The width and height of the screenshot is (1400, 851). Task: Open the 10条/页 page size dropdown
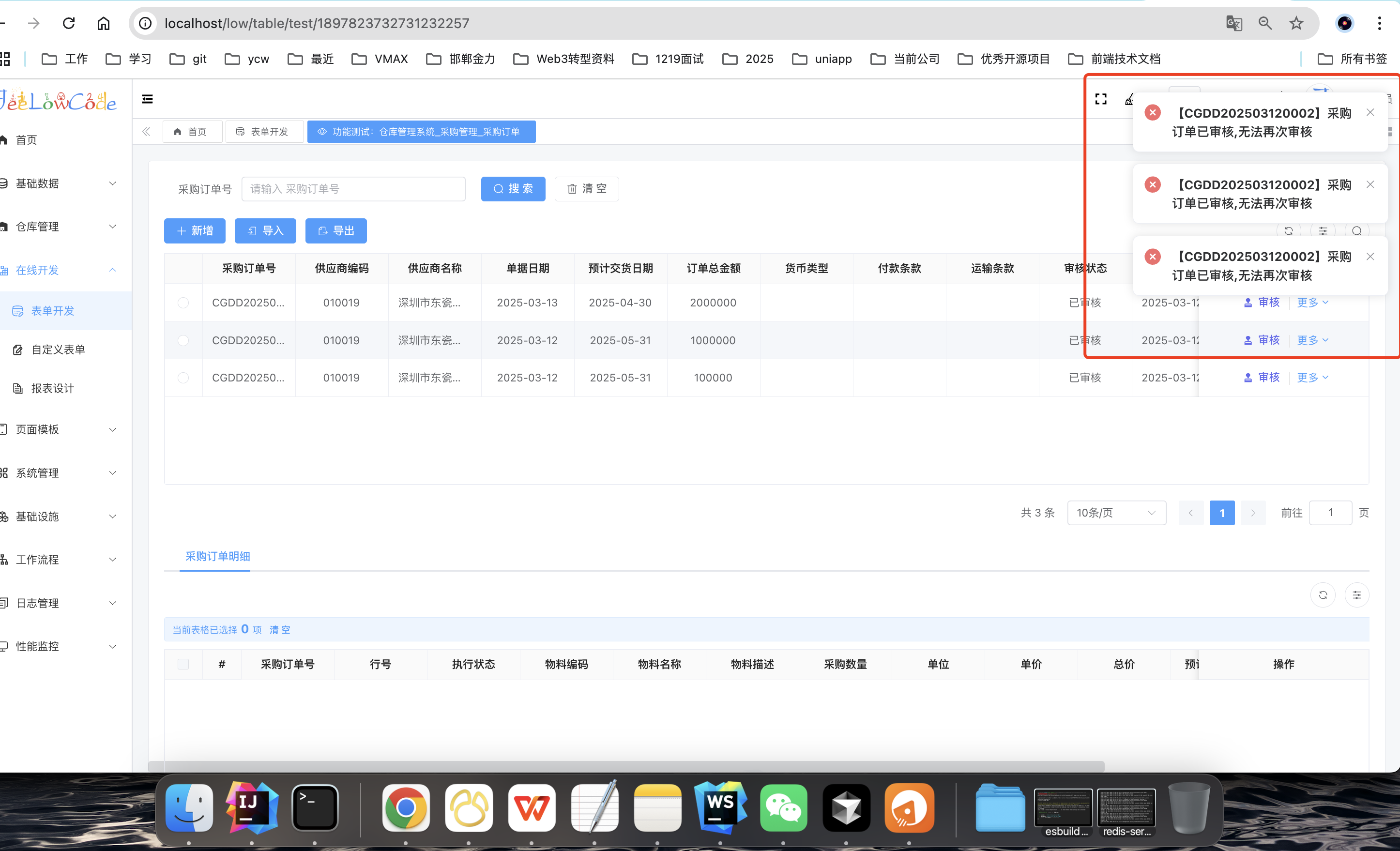tap(1116, 513)
